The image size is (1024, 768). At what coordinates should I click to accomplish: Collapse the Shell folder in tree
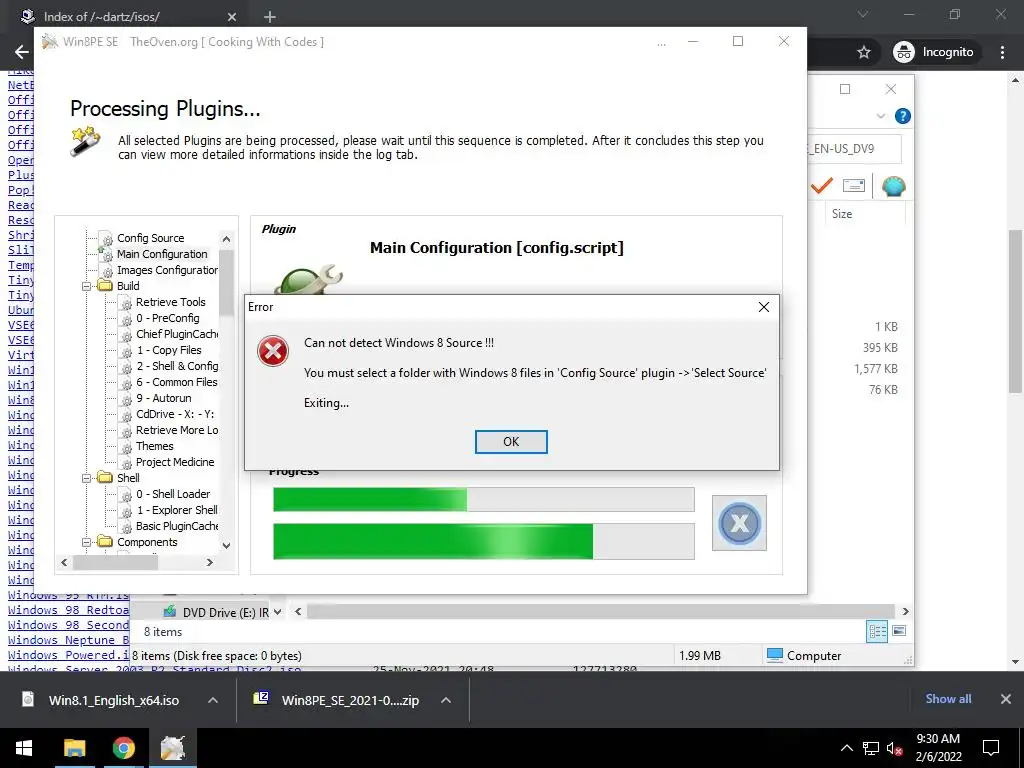click(x=86, y=478)
